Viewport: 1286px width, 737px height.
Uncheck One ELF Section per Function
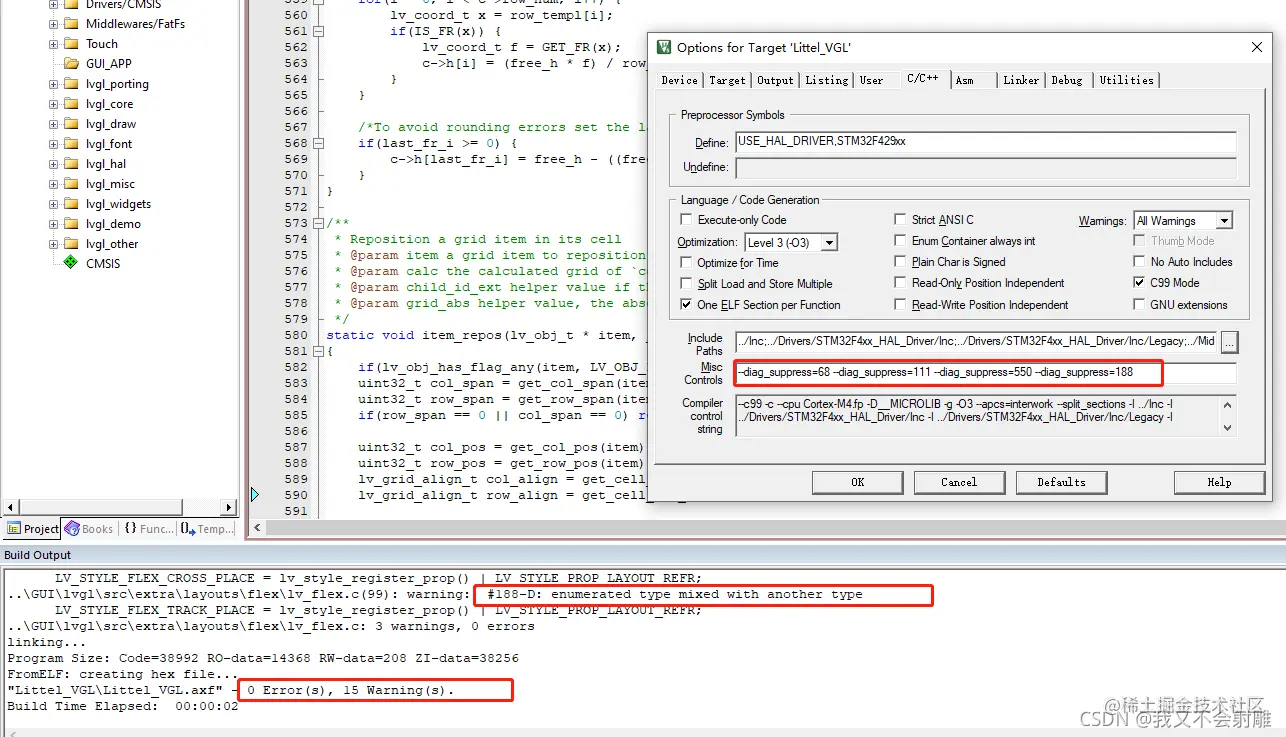(686, 305)
